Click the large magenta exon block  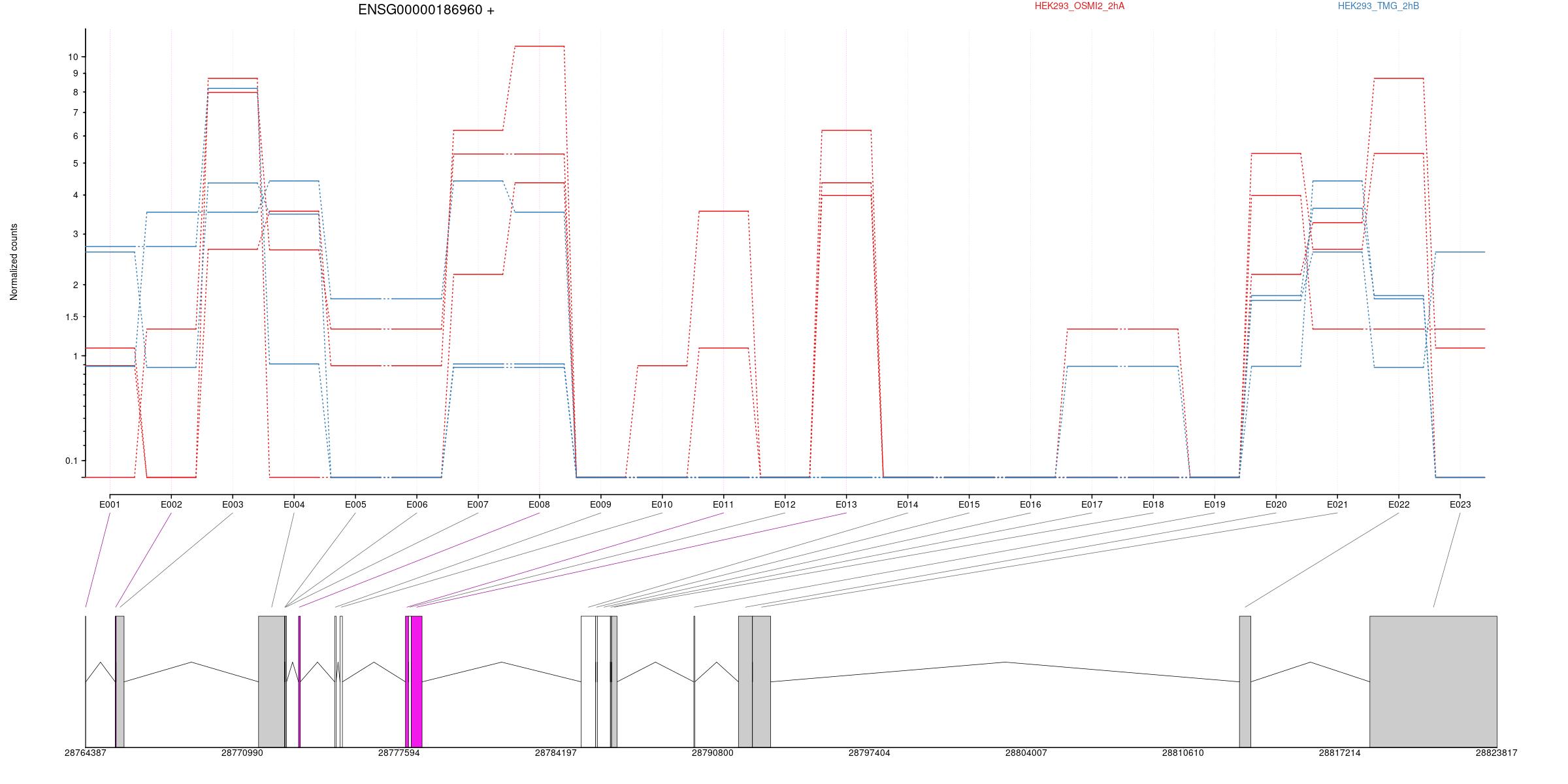pos(416,681)
